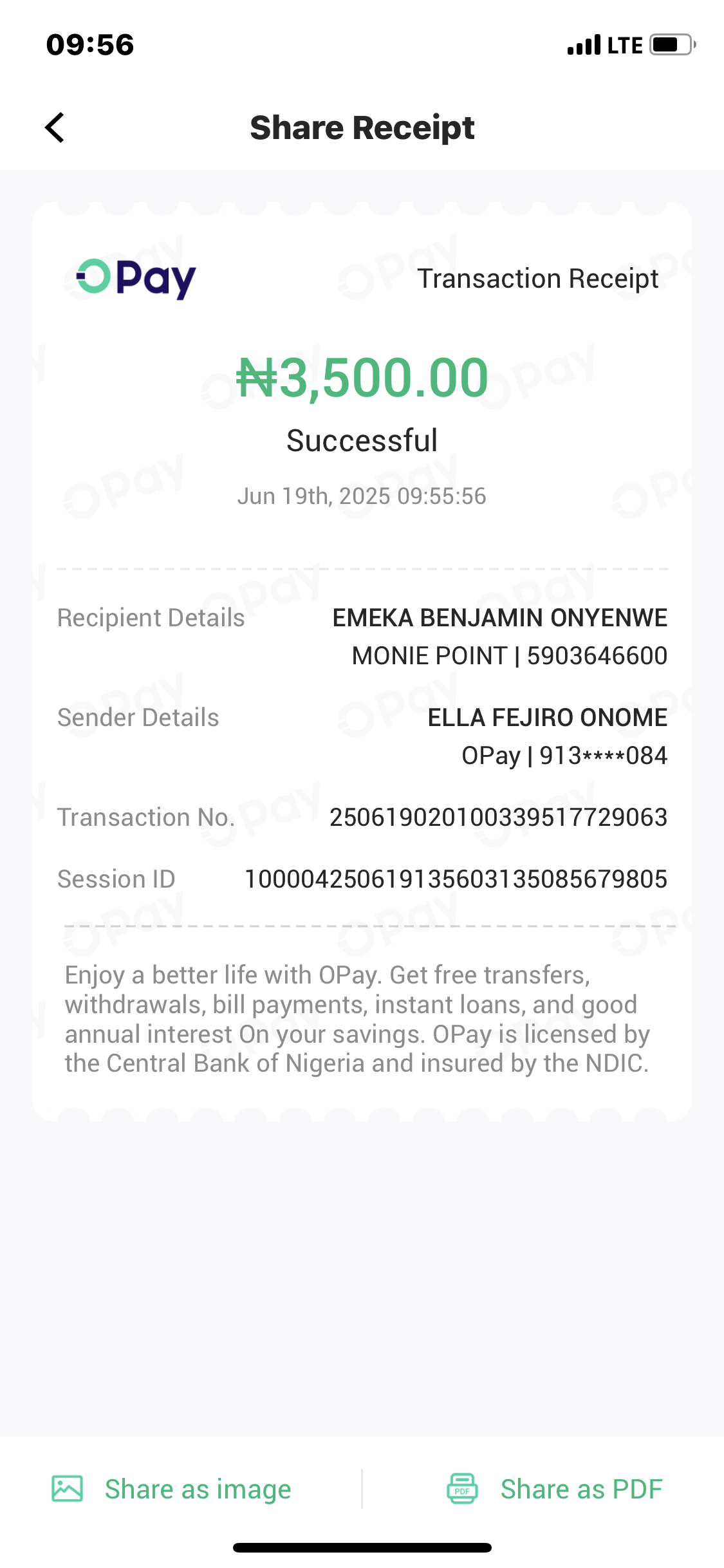Tap the back arrow icon
Image resolution: width=724 pixels, height=1568 pixels.
55,127
